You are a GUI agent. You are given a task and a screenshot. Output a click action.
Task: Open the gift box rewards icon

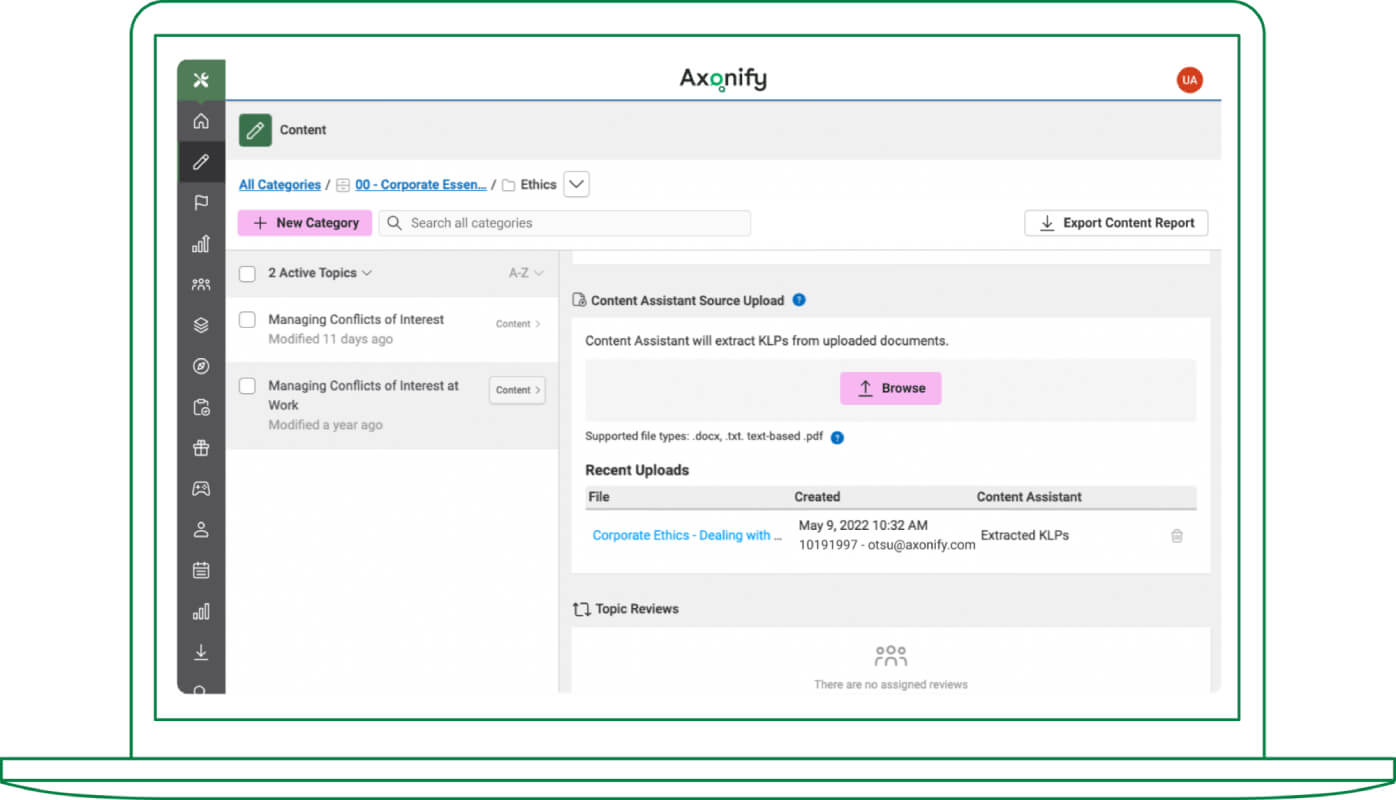(x=201, y=448)
